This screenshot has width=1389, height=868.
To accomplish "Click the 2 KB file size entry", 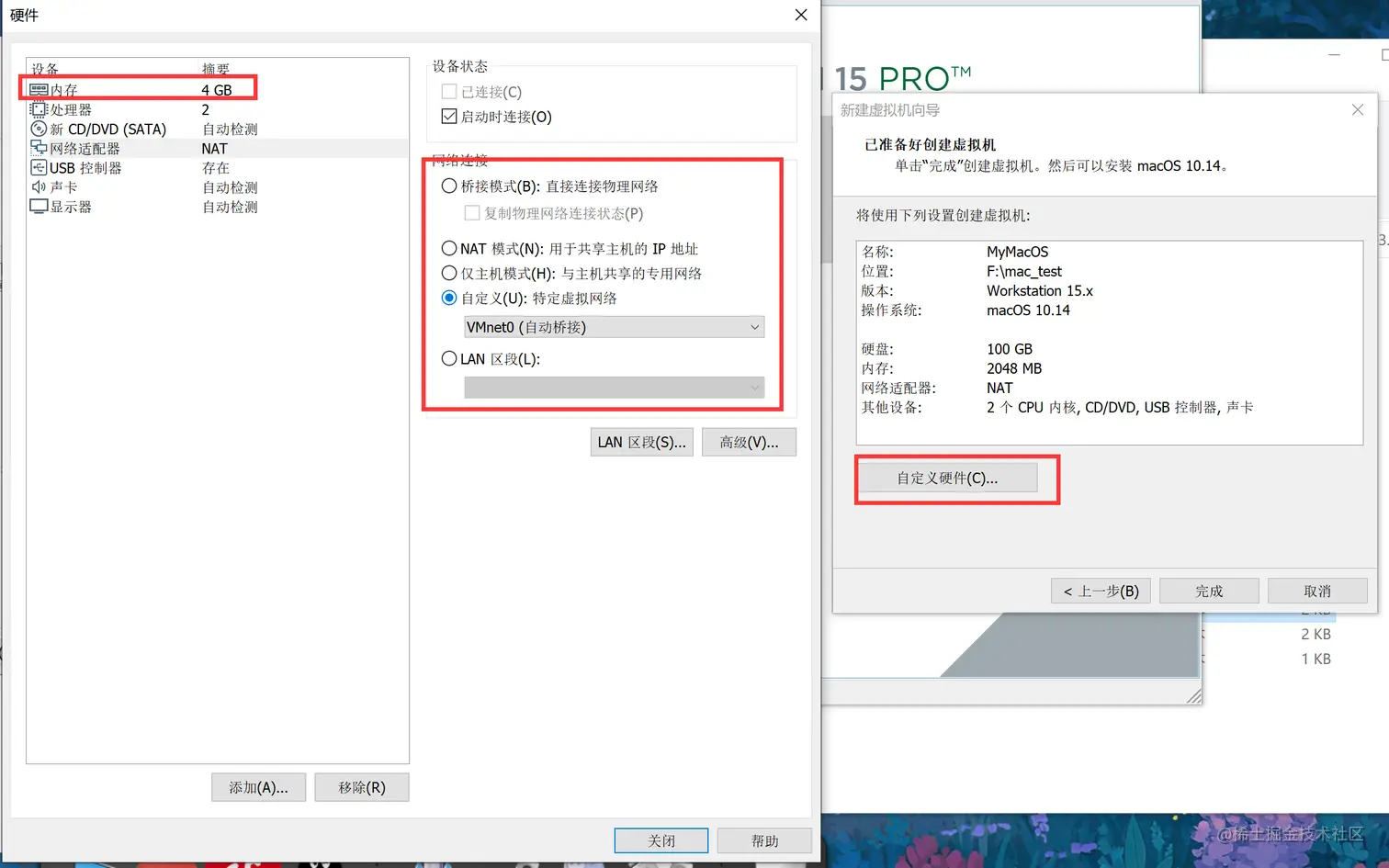I will (1316, 634).
